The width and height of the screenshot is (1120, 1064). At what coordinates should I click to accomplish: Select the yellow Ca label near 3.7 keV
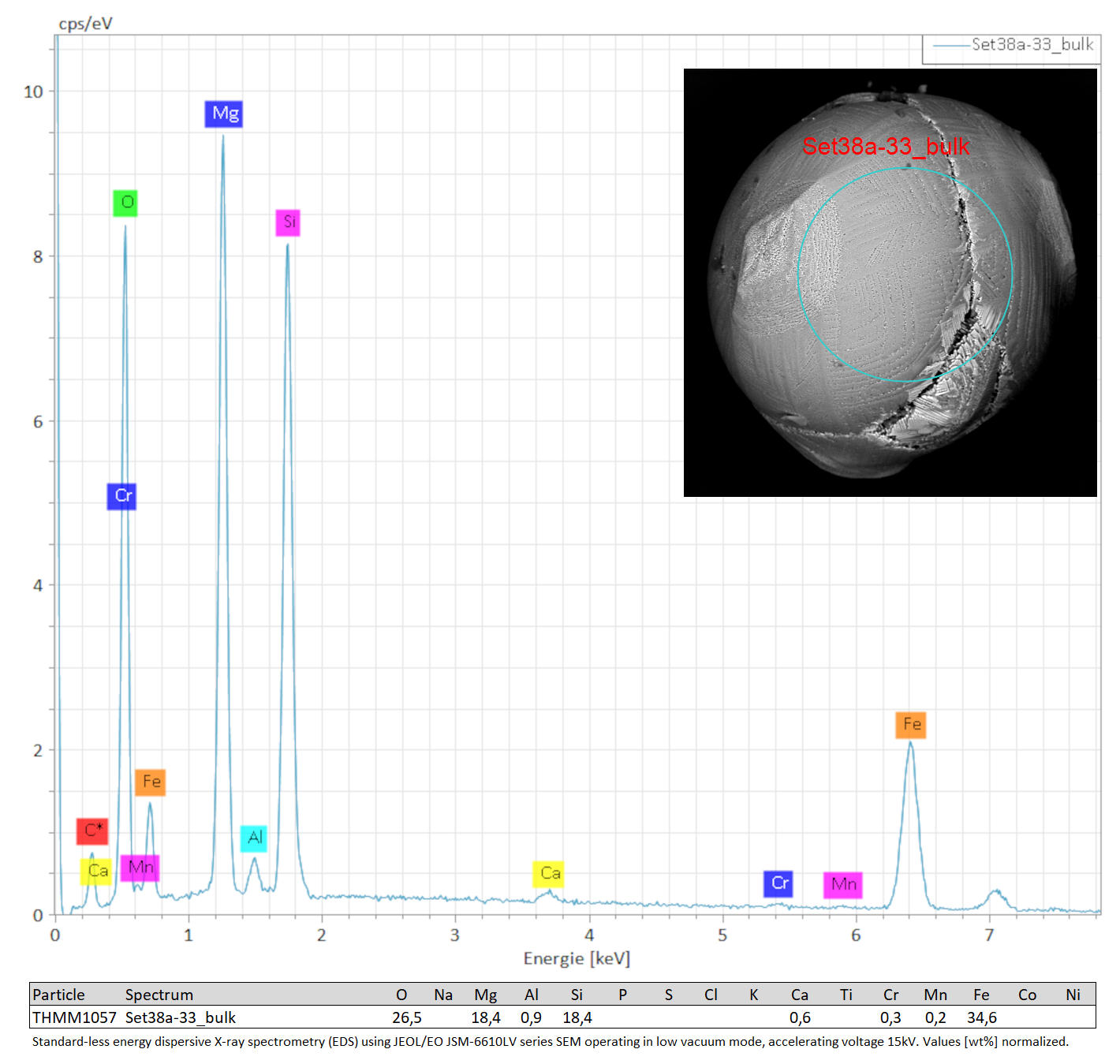point(548,874)
